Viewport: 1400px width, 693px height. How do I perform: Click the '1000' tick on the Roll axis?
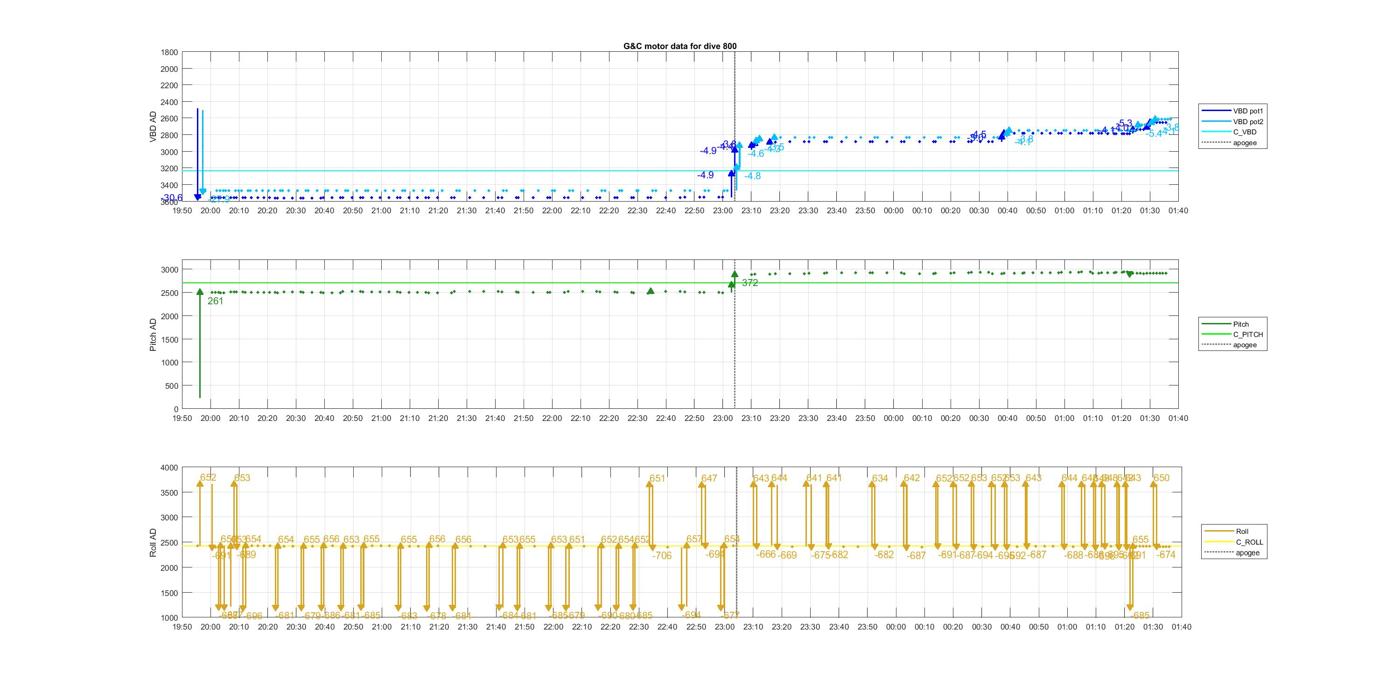click(x=169, y=617)
